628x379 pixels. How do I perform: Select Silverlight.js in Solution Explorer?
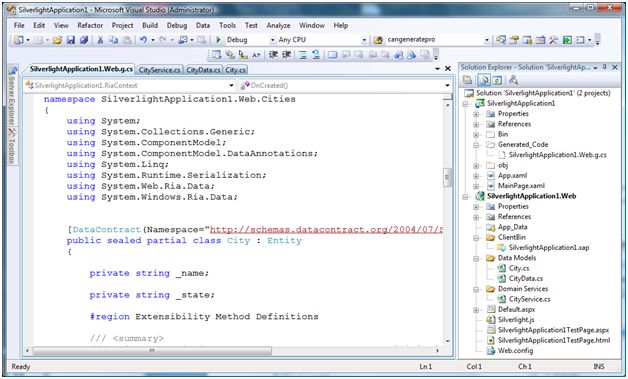[x=516, y=320]
